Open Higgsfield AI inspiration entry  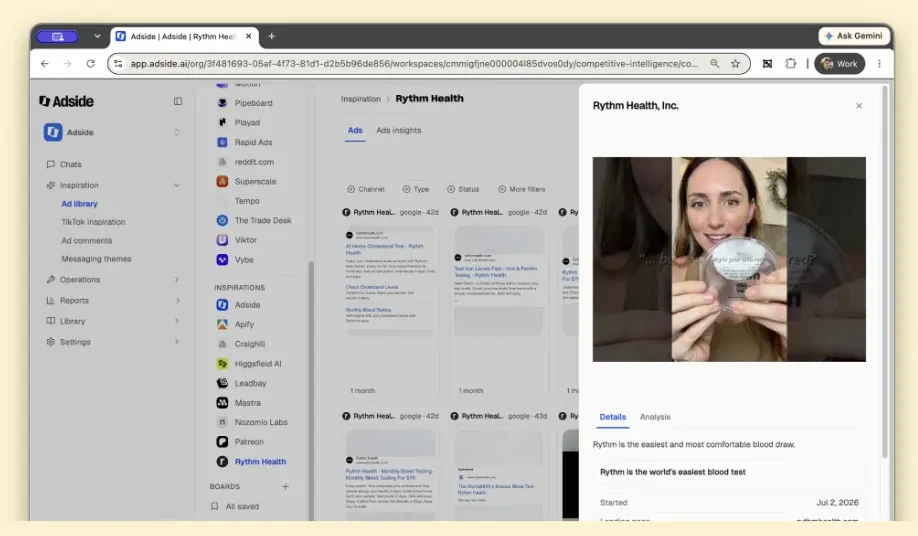(x=258, y=363)
